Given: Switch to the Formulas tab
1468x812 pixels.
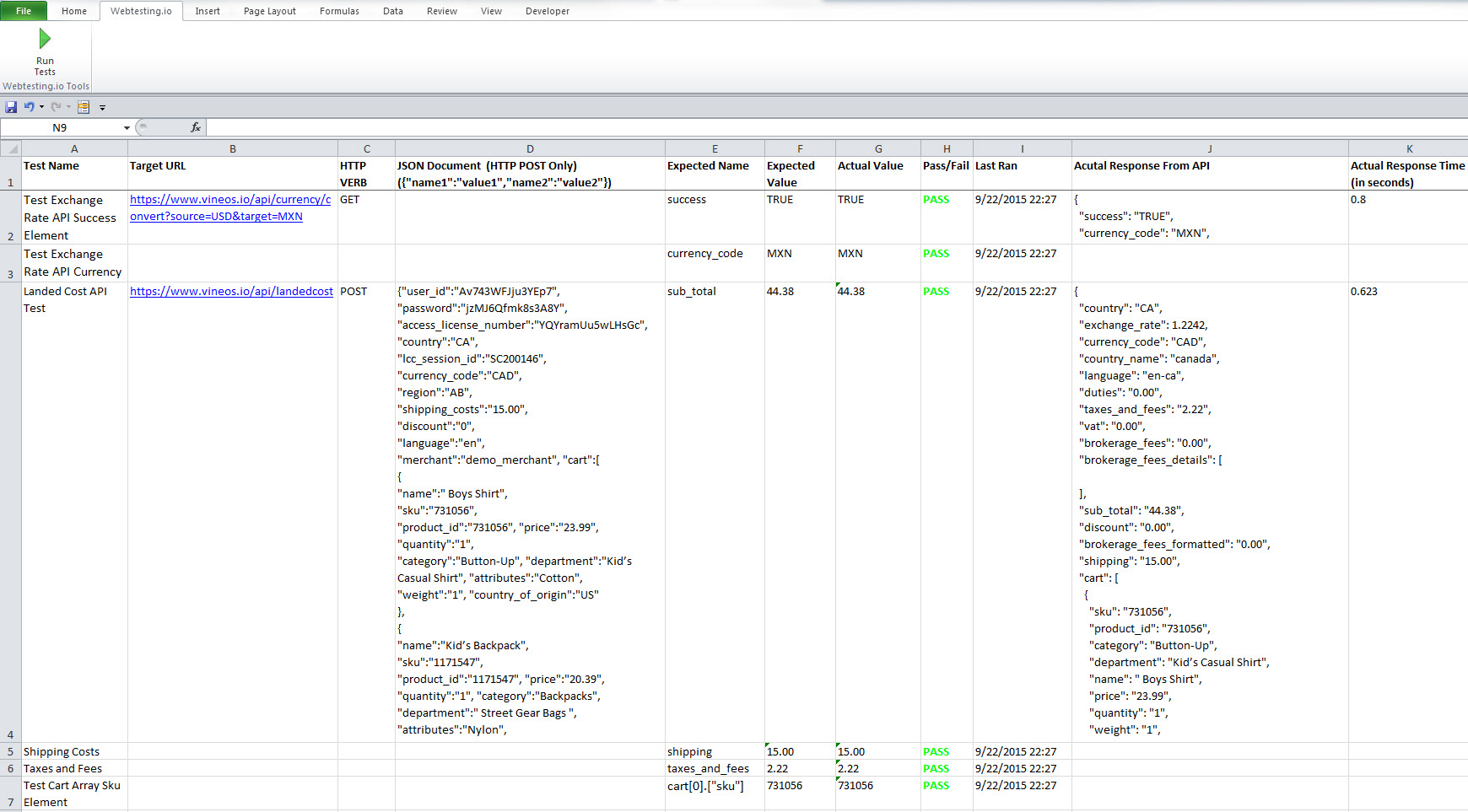Looking at the screenshot, I should tap(339, 11).
